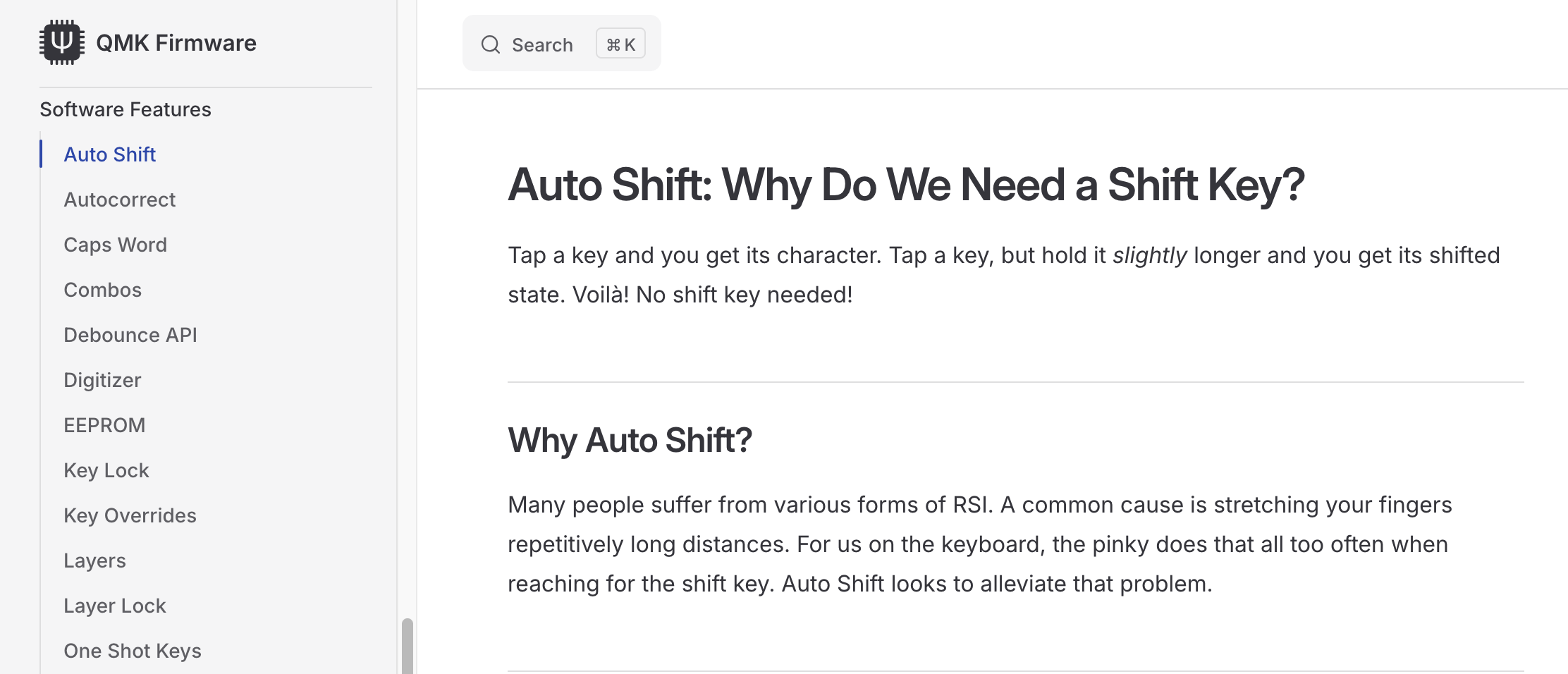The image size is (1568, 674).
Task: Open the Combos sidebar entry
Action: click(x=102, y=290)
